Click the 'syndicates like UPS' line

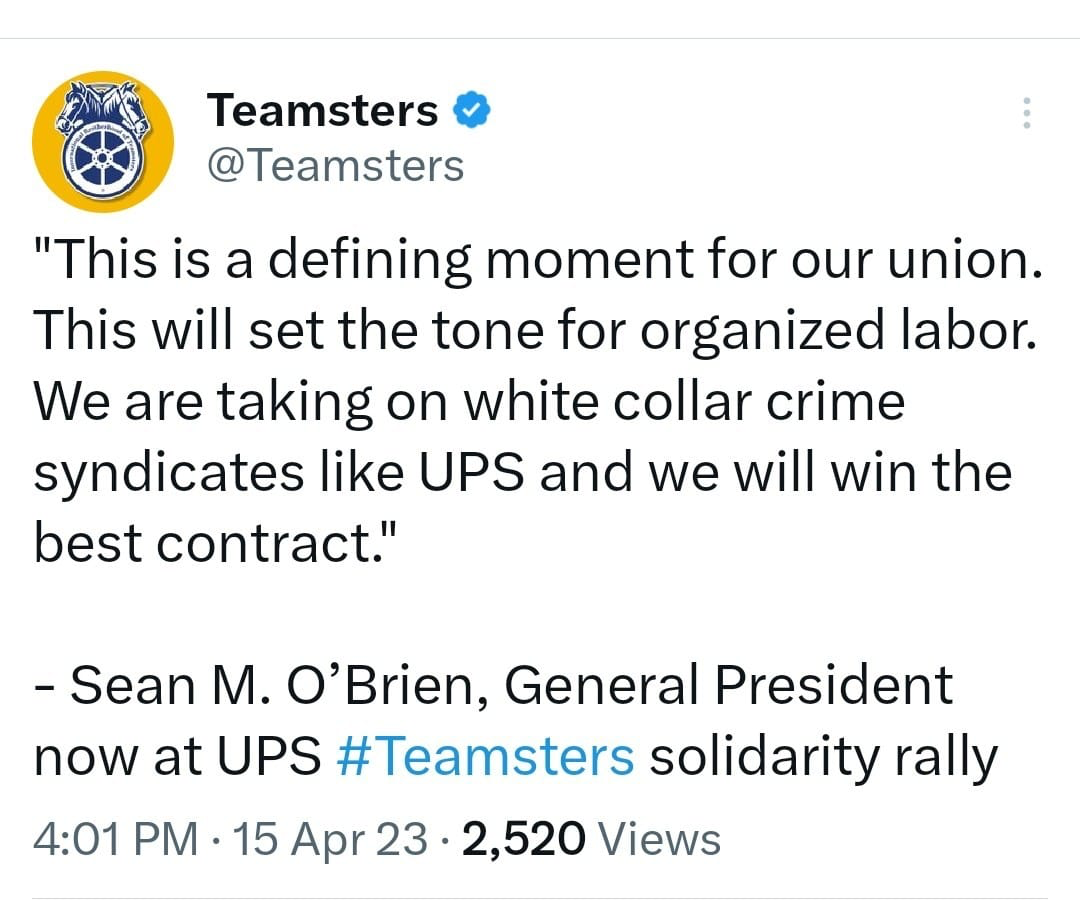(x=523, y=474)
